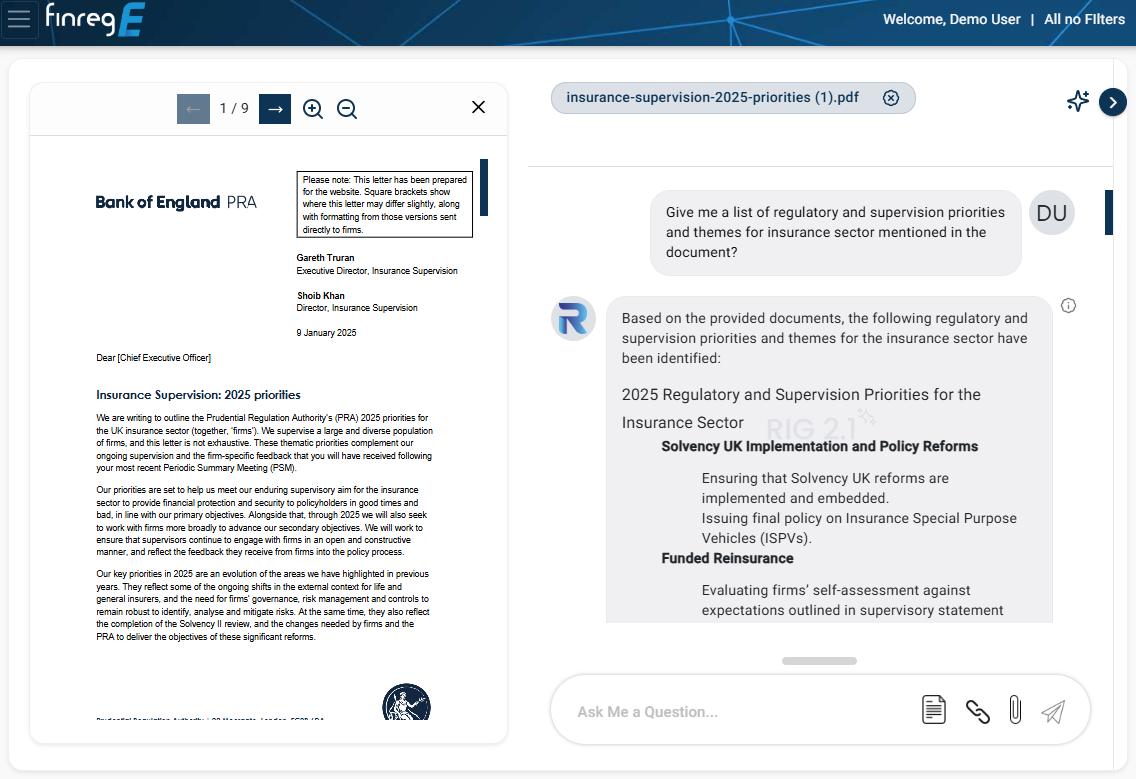Screen dimensions: 1136x779
Task: Send the question with paper plane
Action: point(1053,712)
